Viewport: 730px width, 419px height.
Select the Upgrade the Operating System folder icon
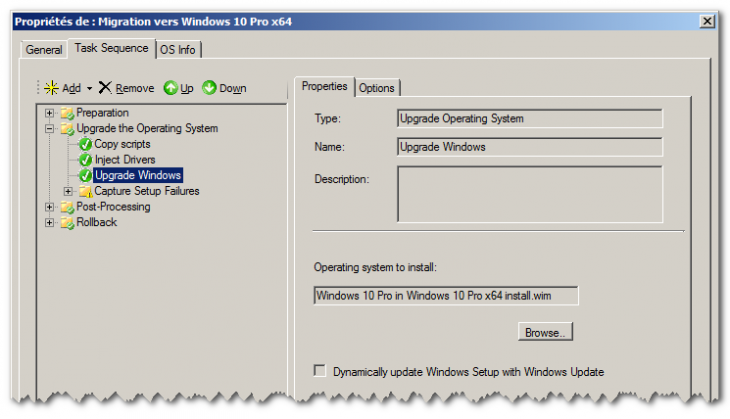pyautogui.click(x=68, y=128)
